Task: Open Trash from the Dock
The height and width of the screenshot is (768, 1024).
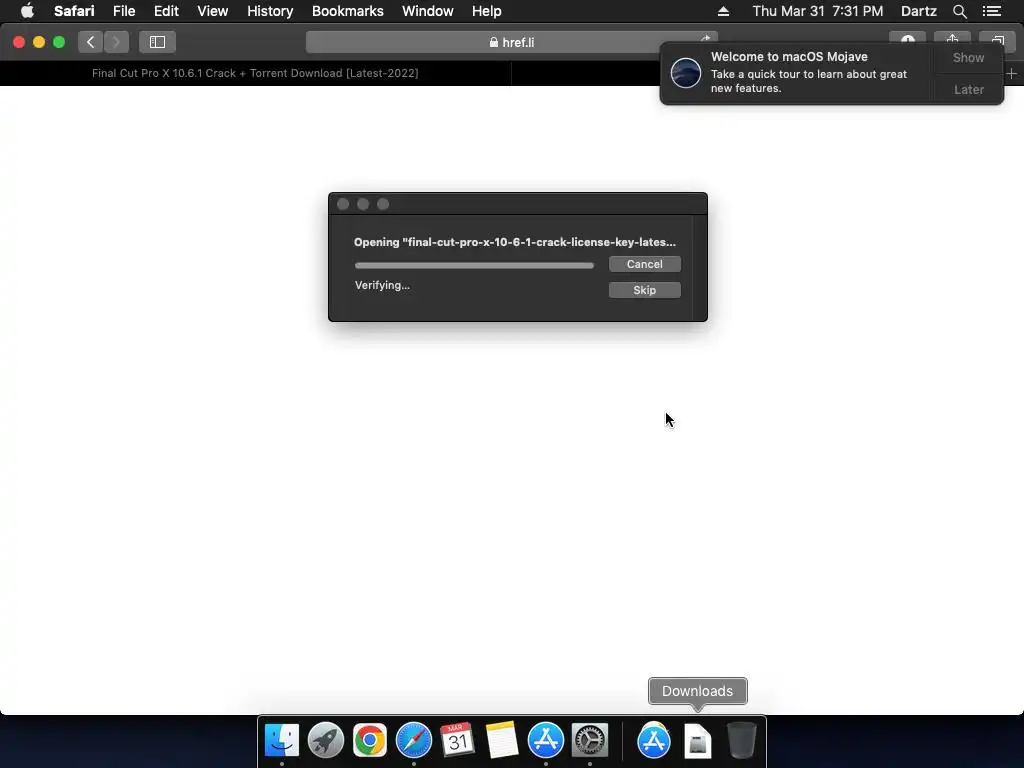Action: (x=742, y=740)
